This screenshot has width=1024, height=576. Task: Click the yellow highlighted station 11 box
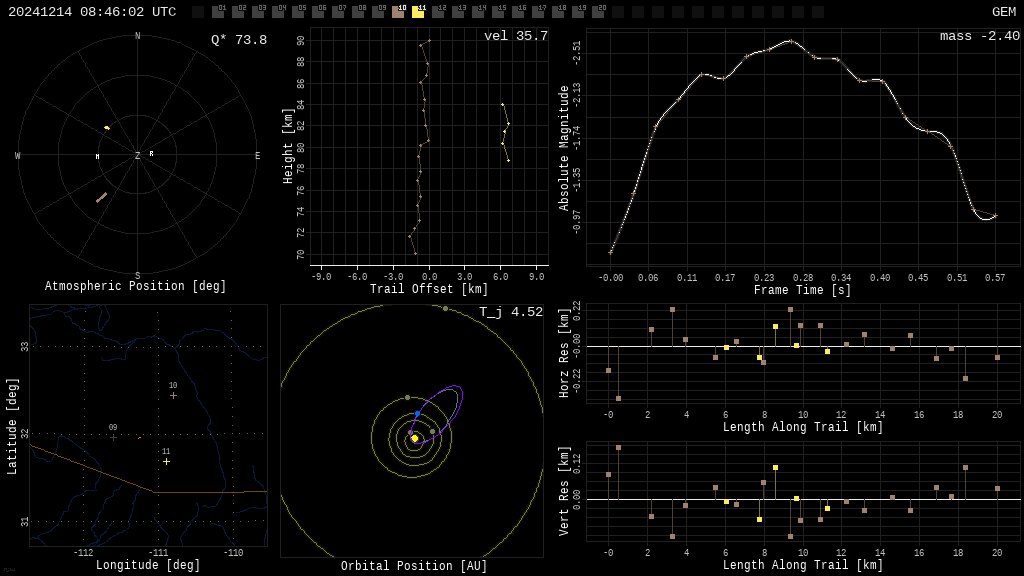(418, 12)
